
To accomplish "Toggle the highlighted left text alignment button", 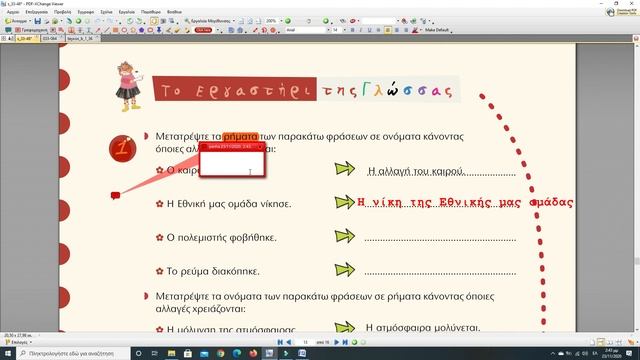I will [387, 30].
